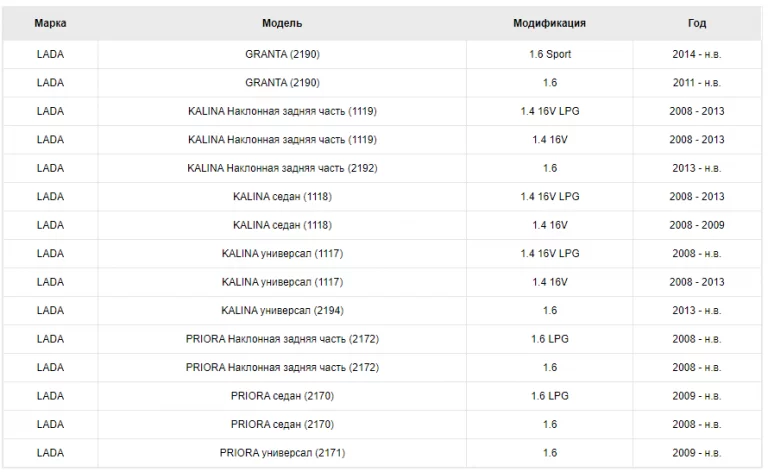Click the Год column header
This screenshot has height=472, width=768.
click(x=697, y=23)
